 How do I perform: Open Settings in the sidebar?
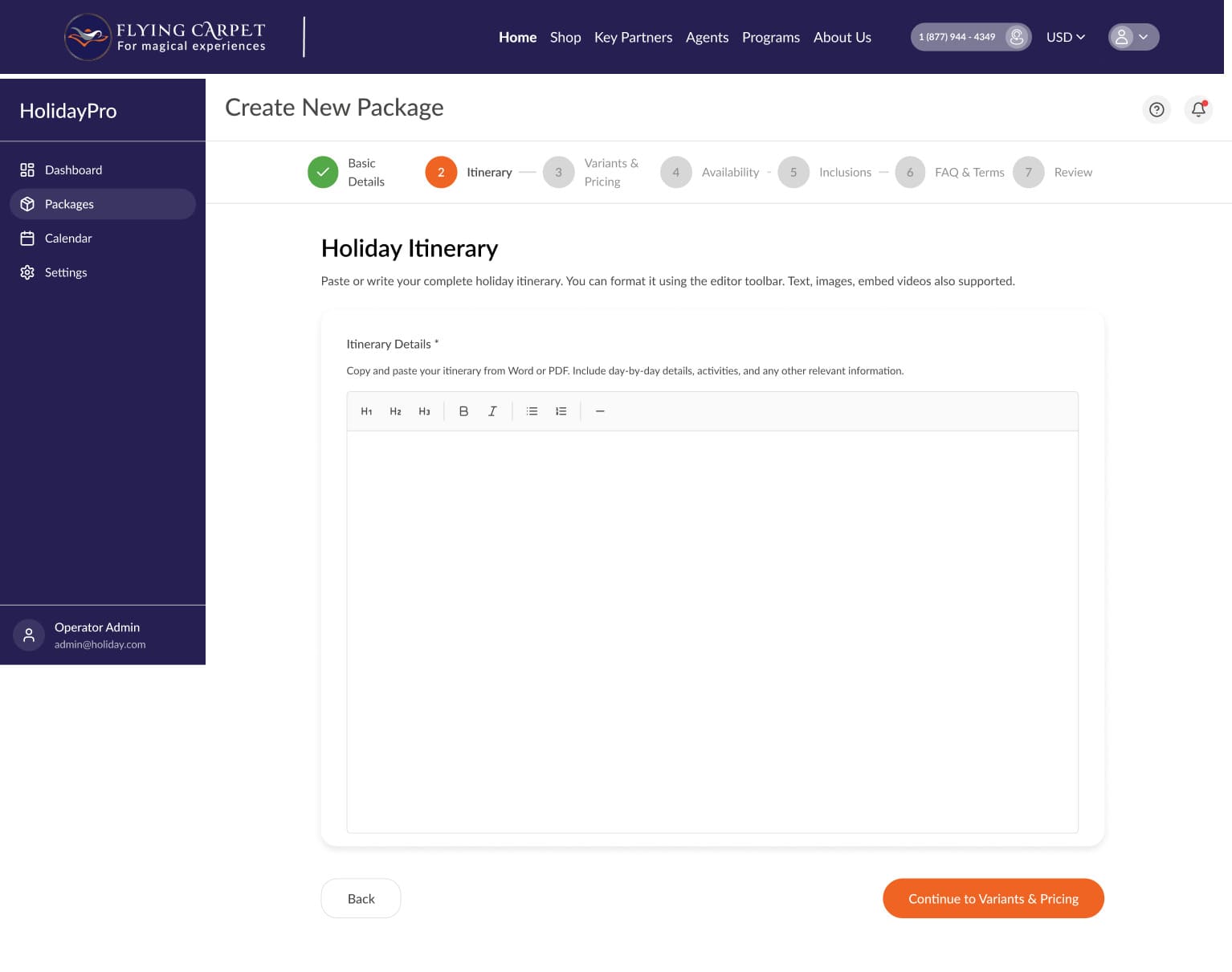pos(103,272)
